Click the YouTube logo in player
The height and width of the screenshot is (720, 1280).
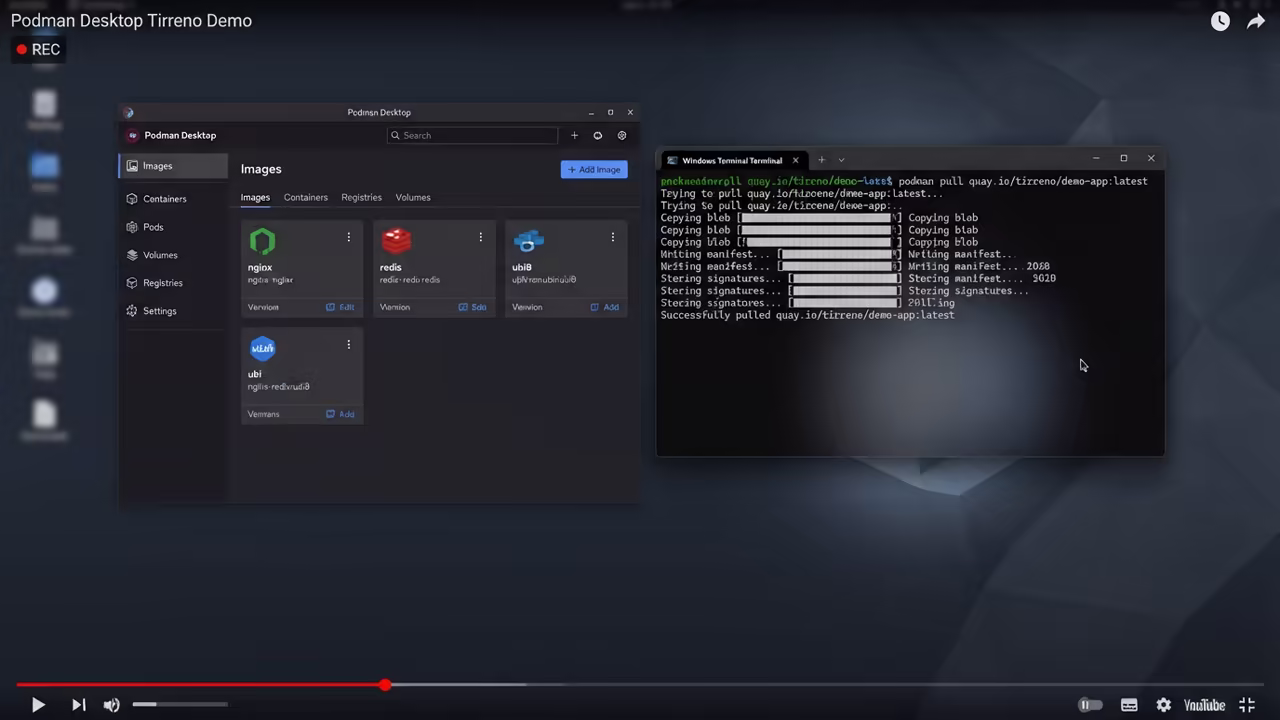[1204, 705]
